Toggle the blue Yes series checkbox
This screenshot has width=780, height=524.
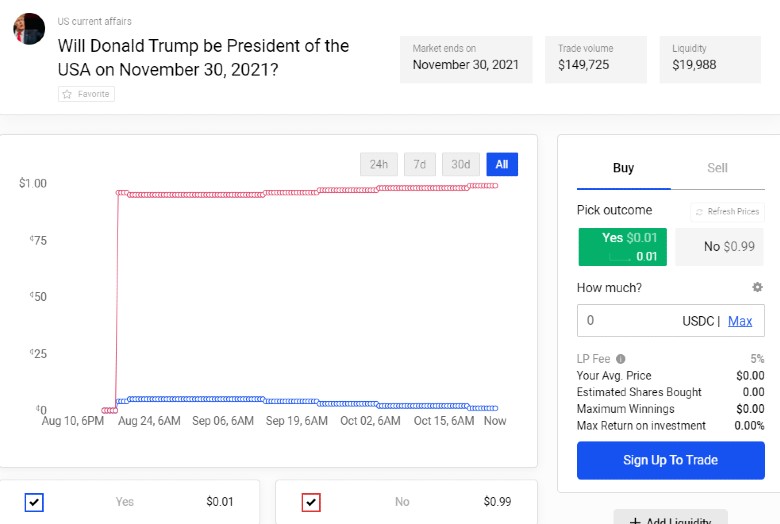(34, 502)
